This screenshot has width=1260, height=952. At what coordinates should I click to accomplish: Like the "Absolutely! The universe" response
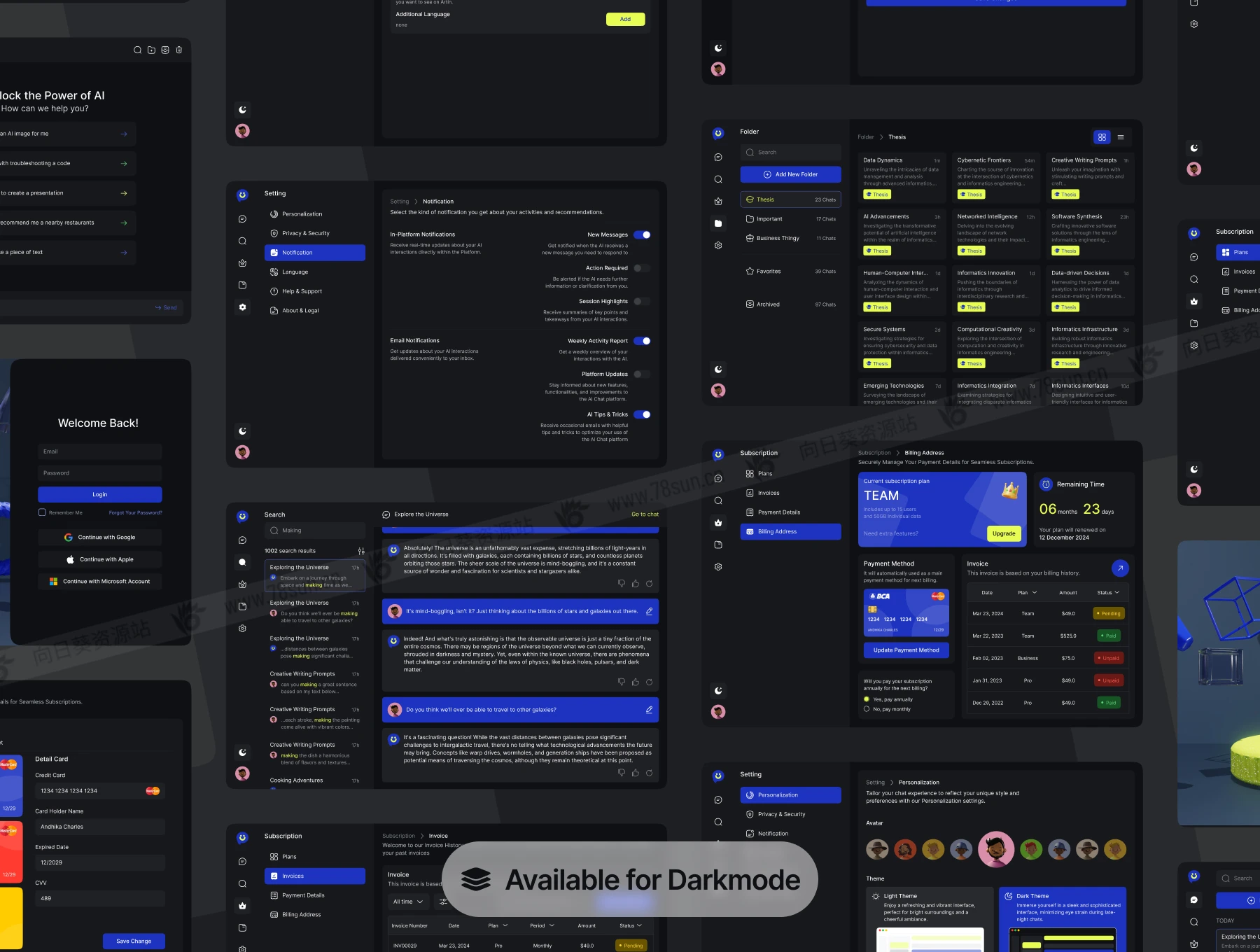635,583
